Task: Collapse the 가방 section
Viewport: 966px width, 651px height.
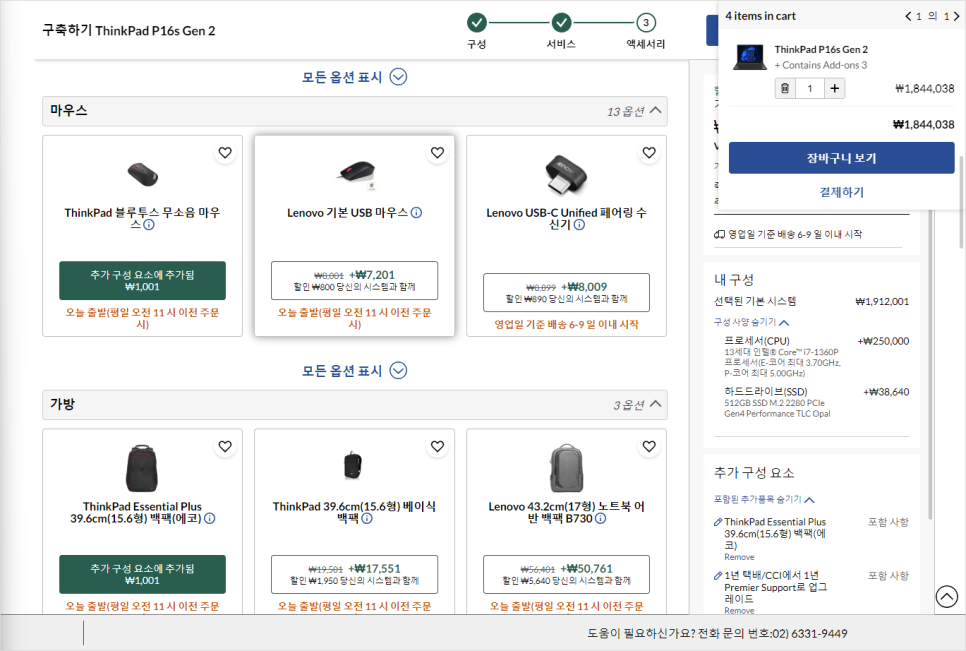Action: [x=656, y=404]
